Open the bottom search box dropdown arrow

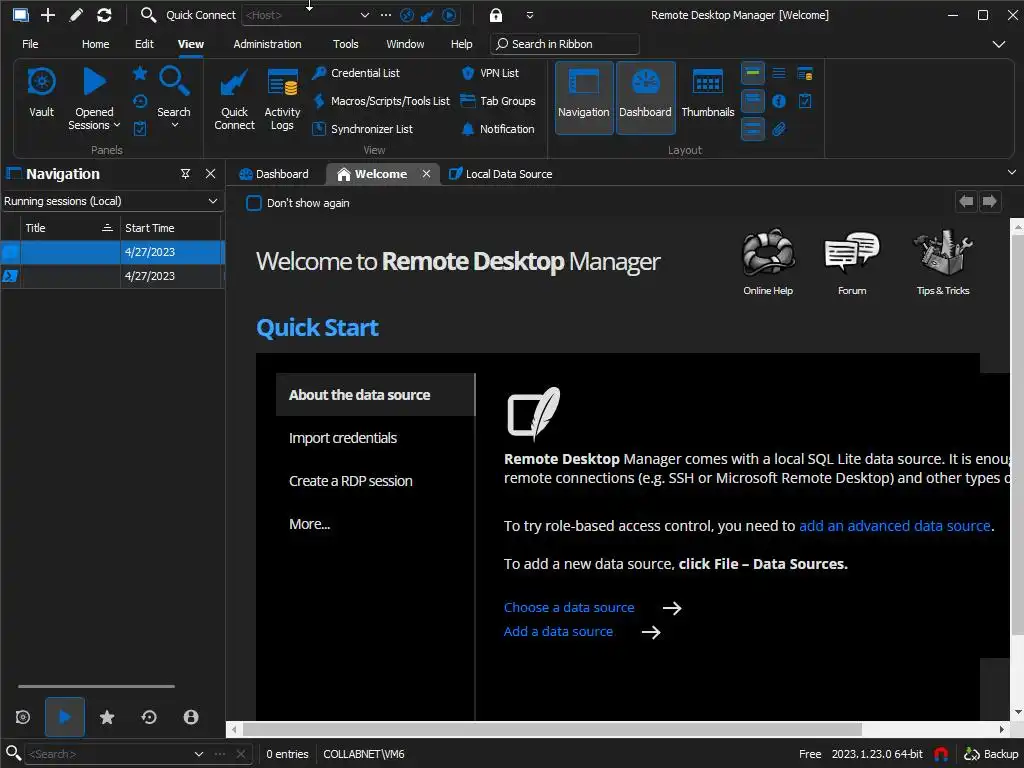[x=199, y=754]
